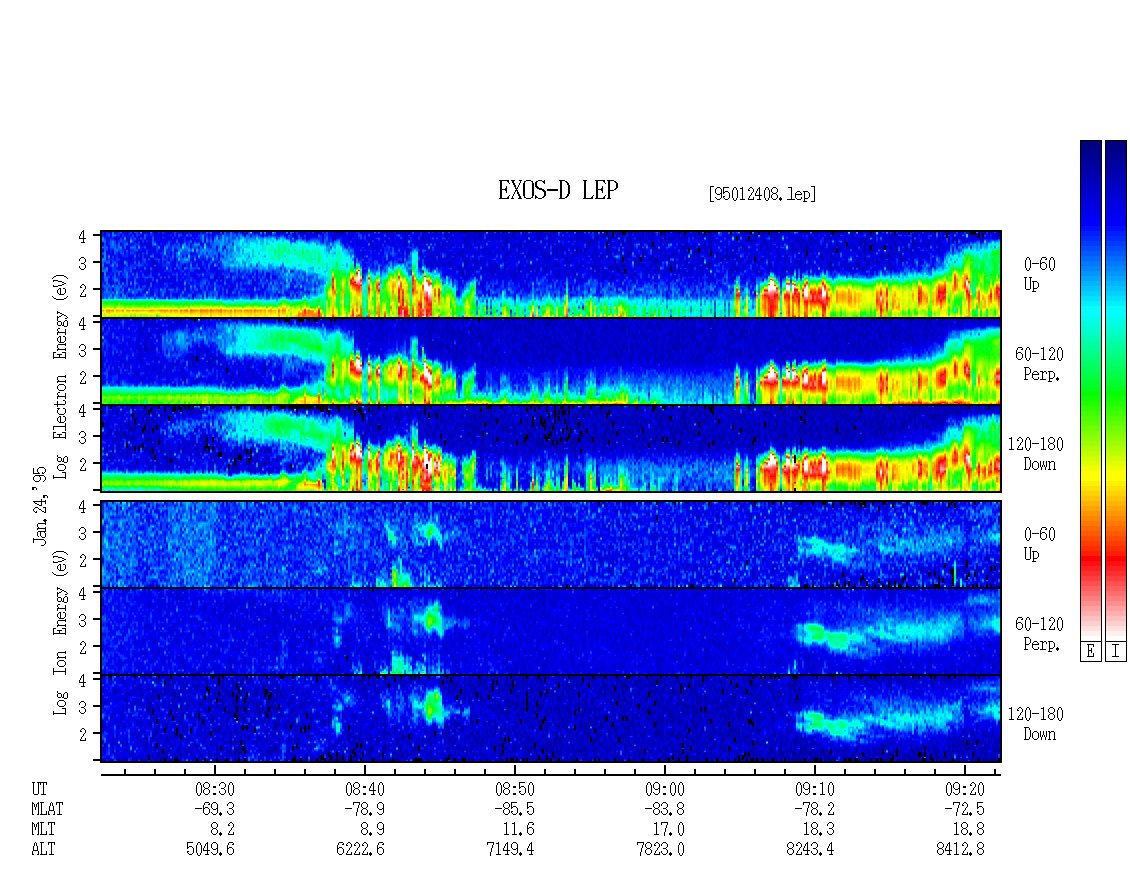Select MLT value 11.6
The height and width of the screenshot is (875, 1130).
tap(519, 830)
